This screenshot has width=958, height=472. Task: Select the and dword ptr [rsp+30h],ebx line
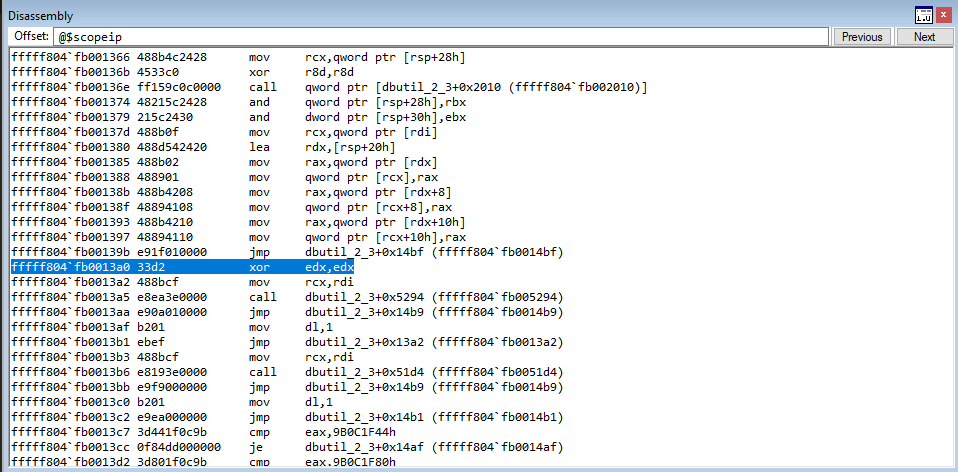(x=238, y=117)
